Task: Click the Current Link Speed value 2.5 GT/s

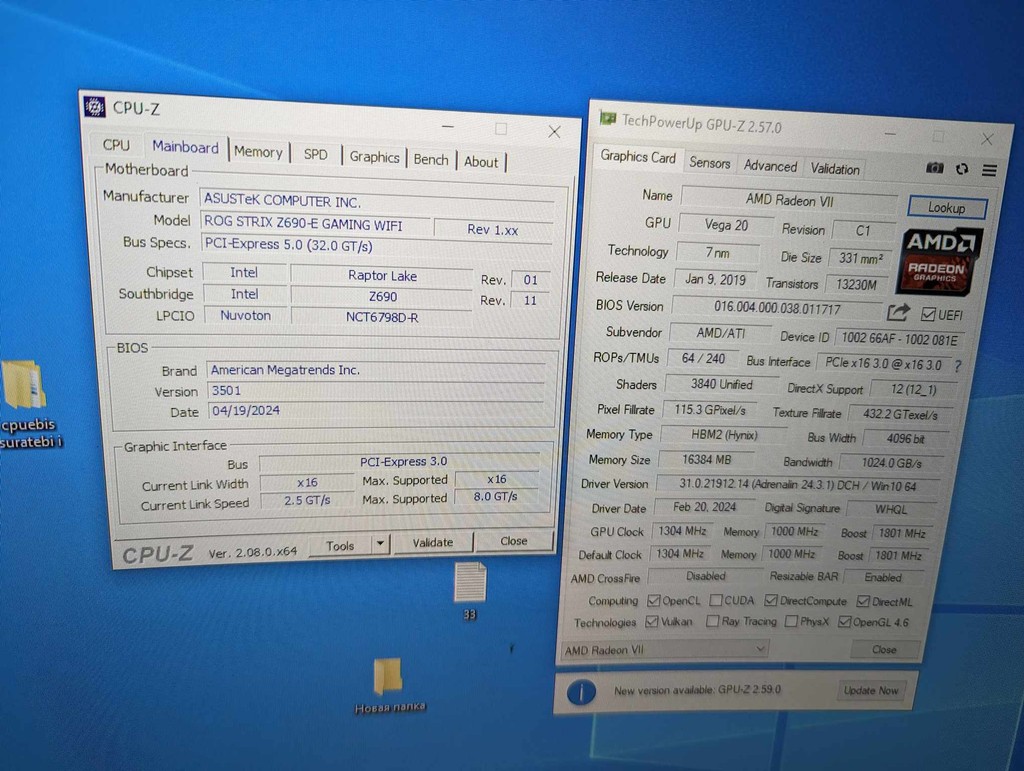Action: (307, 501)
